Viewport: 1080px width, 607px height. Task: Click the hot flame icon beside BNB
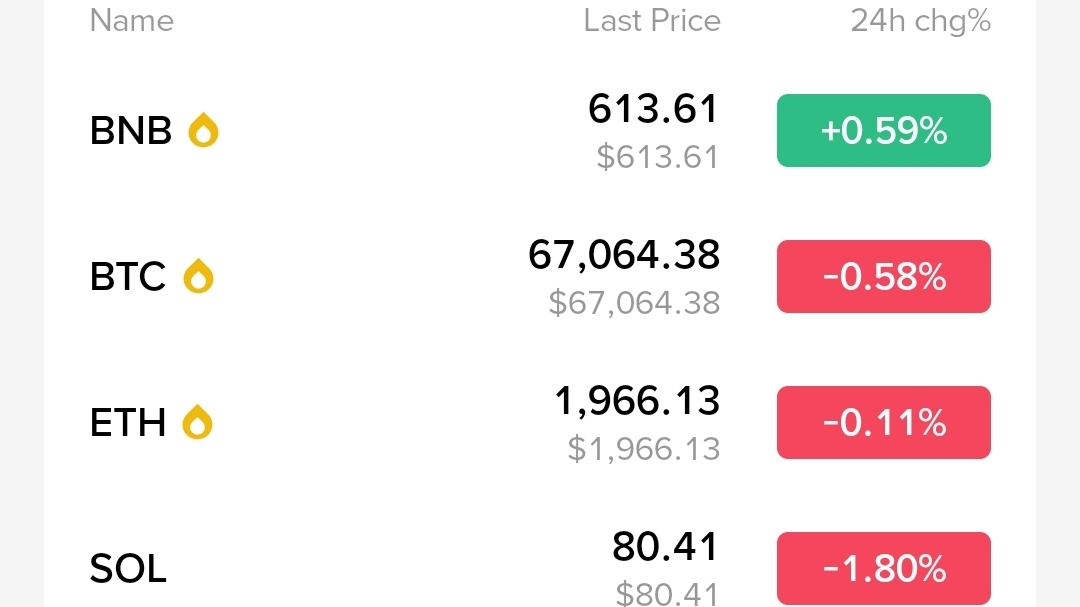tap(204, 130)
